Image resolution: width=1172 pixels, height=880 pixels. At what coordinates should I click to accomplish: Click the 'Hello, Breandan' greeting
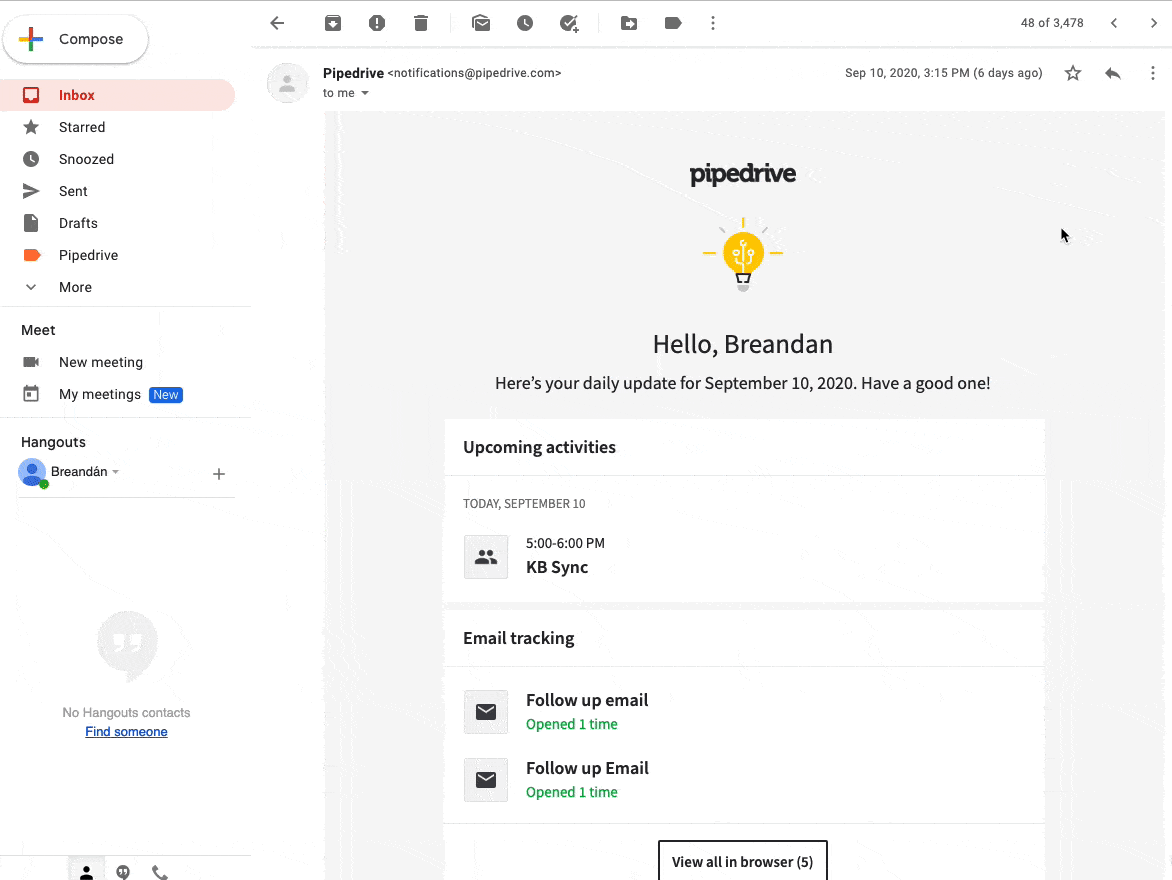743,345
